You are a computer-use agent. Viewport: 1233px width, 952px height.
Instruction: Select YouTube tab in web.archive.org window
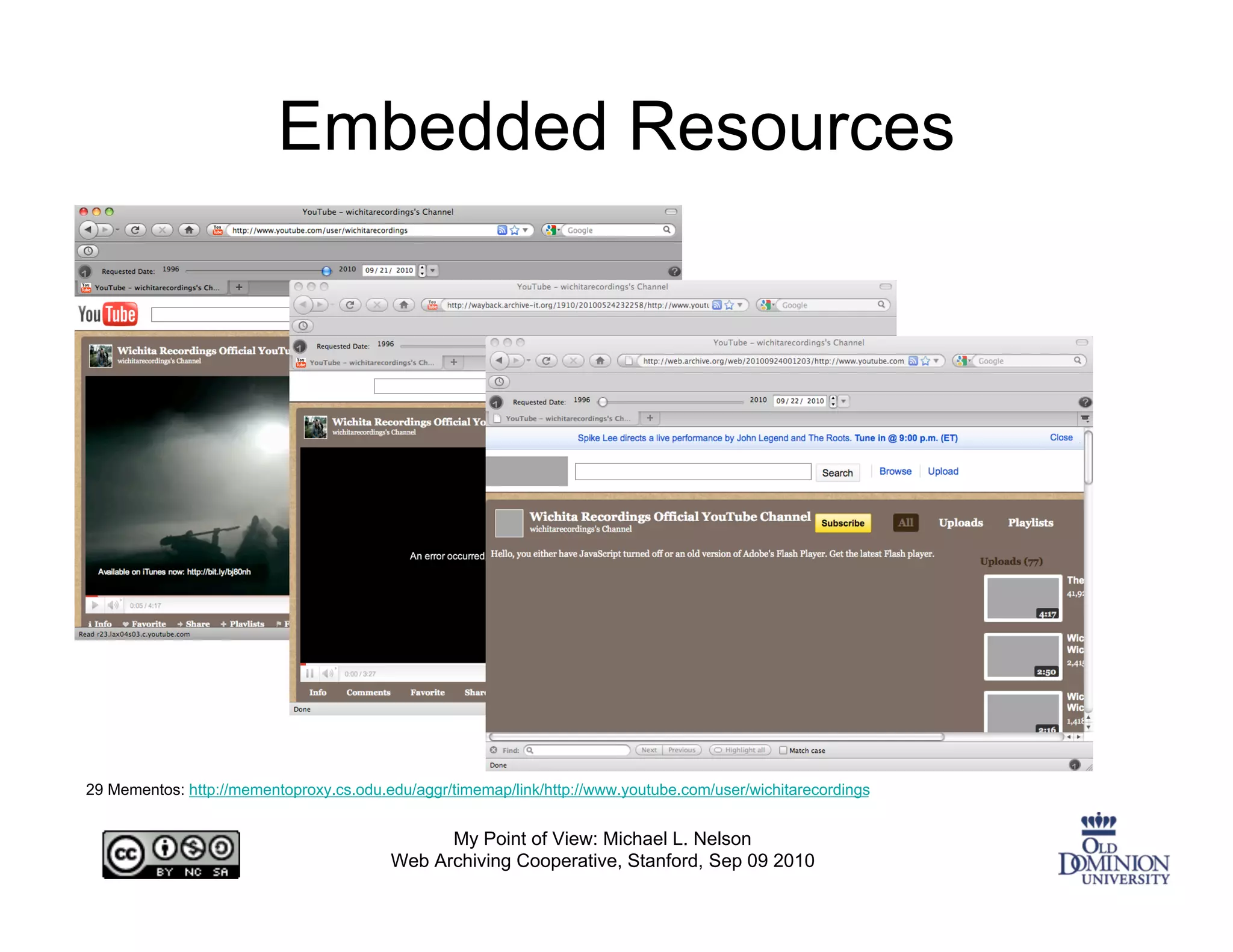point(563,418)
